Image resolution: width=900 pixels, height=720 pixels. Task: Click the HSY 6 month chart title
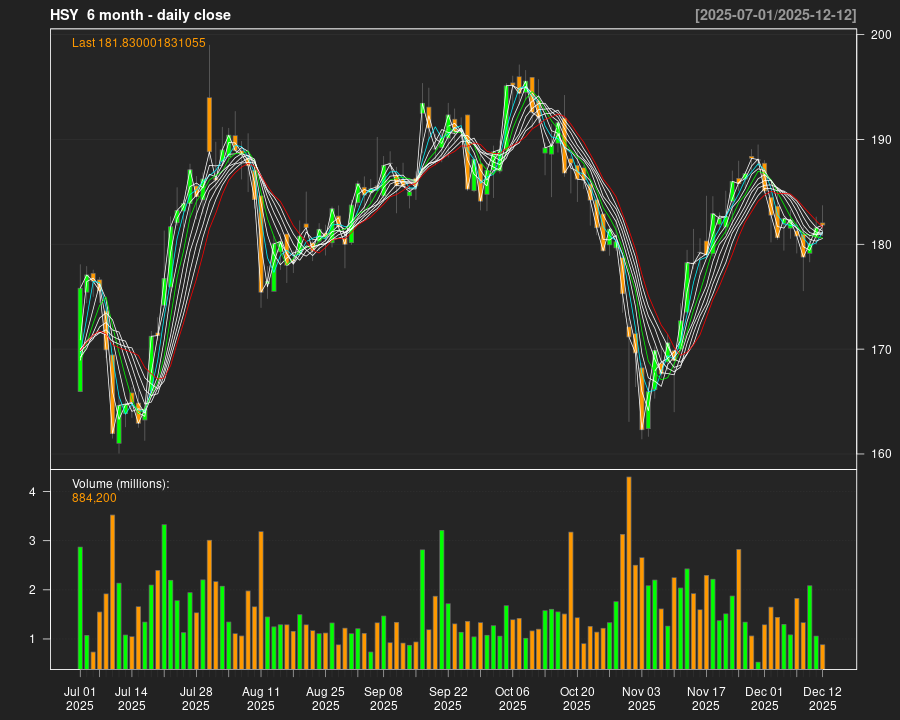[x=140, y=15]
